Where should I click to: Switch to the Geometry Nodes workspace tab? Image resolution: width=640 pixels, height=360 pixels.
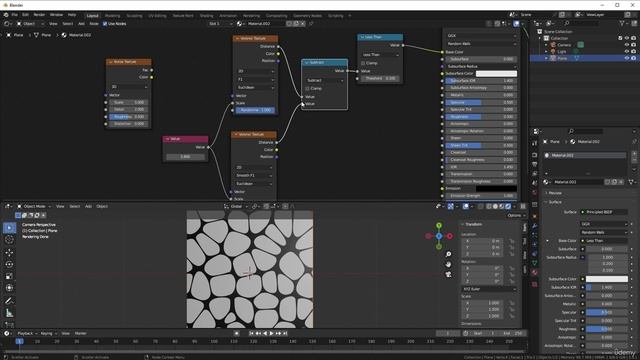click(307, 16)
